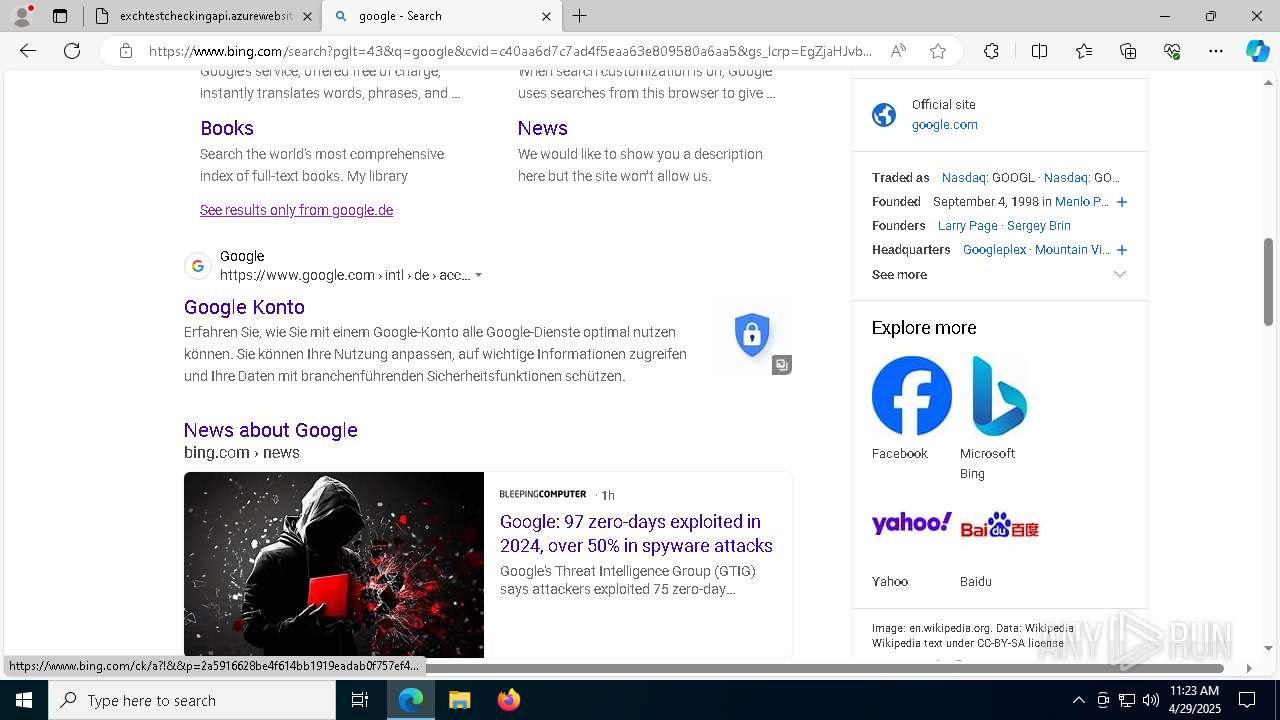Image resolution: width=1280 pixels, height=720 pixels.
Task: Open the Googleplex headquarters link
Action: pos(995,250)
